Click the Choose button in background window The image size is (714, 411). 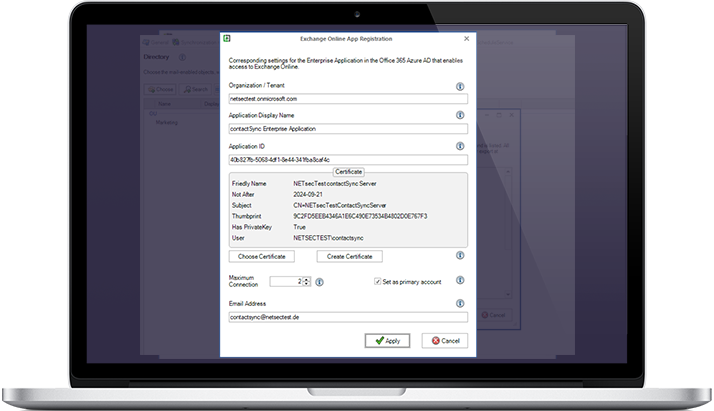[160, 89]
